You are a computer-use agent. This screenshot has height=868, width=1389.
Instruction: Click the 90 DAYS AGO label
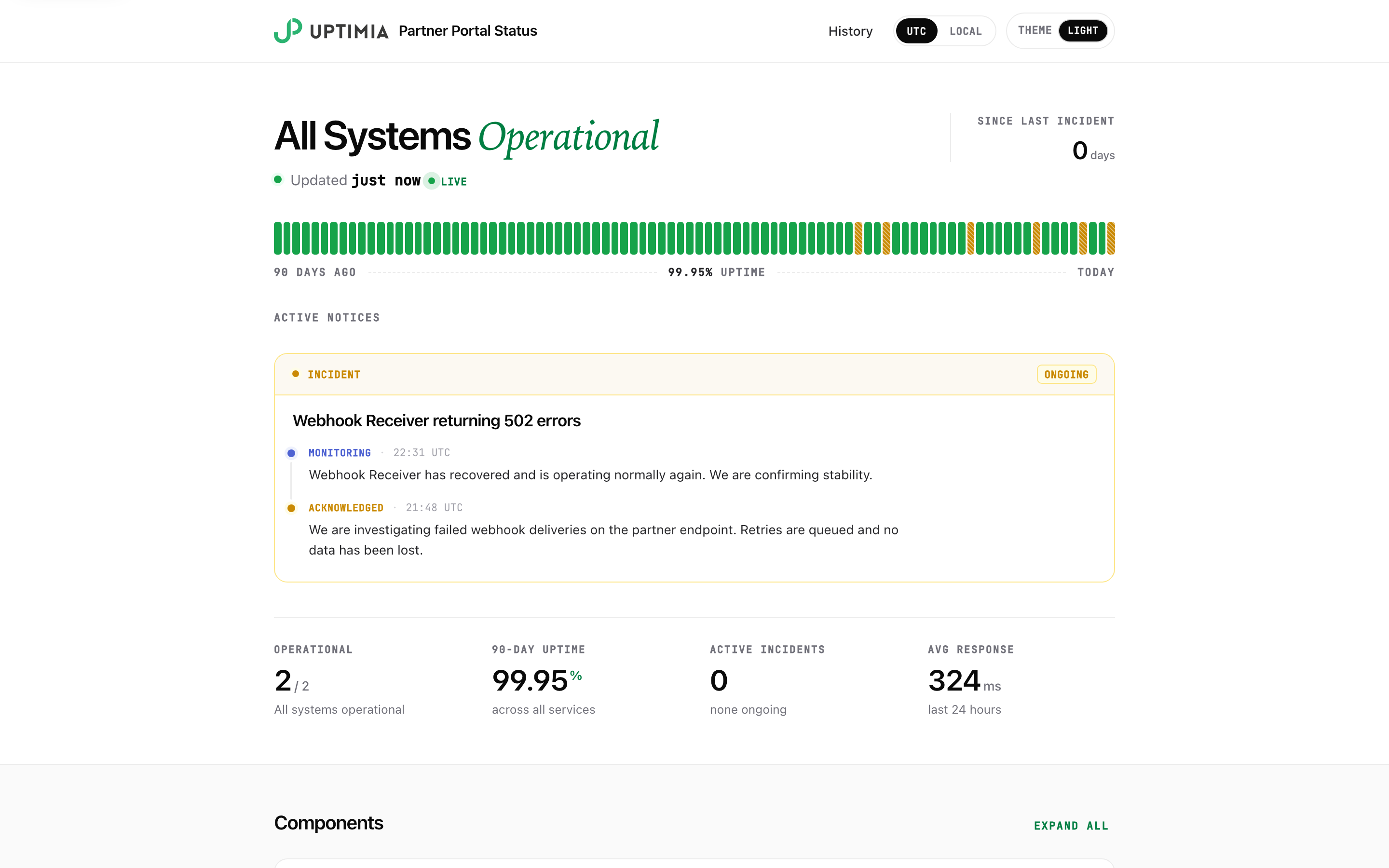point(314,272)
